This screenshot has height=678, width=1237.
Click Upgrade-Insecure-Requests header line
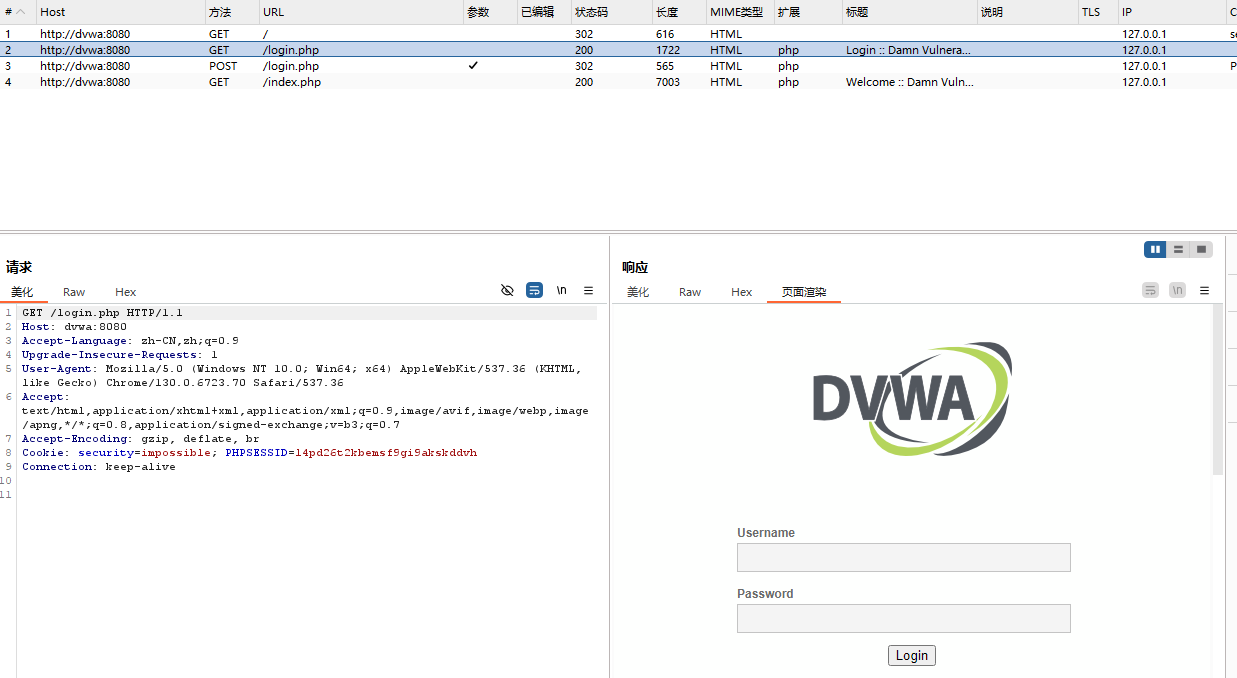click(x=120, y=355)
